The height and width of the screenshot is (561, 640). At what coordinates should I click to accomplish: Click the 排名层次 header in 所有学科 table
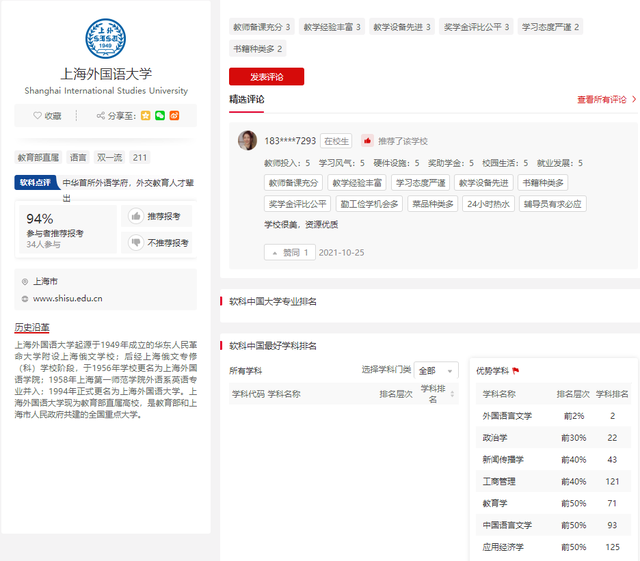[396, 394]
